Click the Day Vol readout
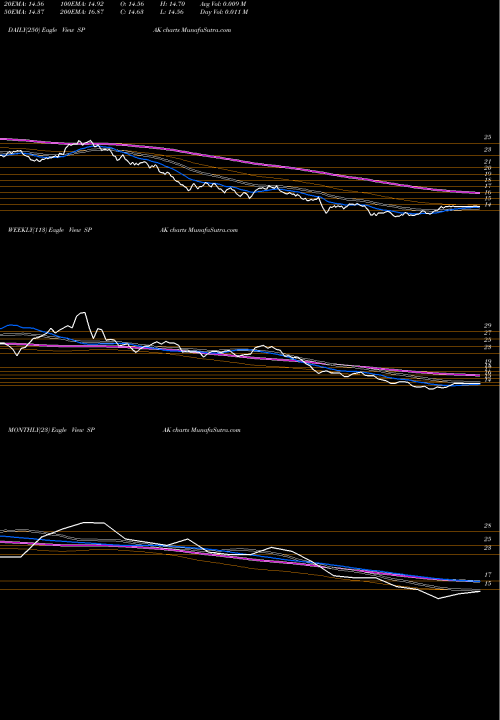 coord(224,12)
